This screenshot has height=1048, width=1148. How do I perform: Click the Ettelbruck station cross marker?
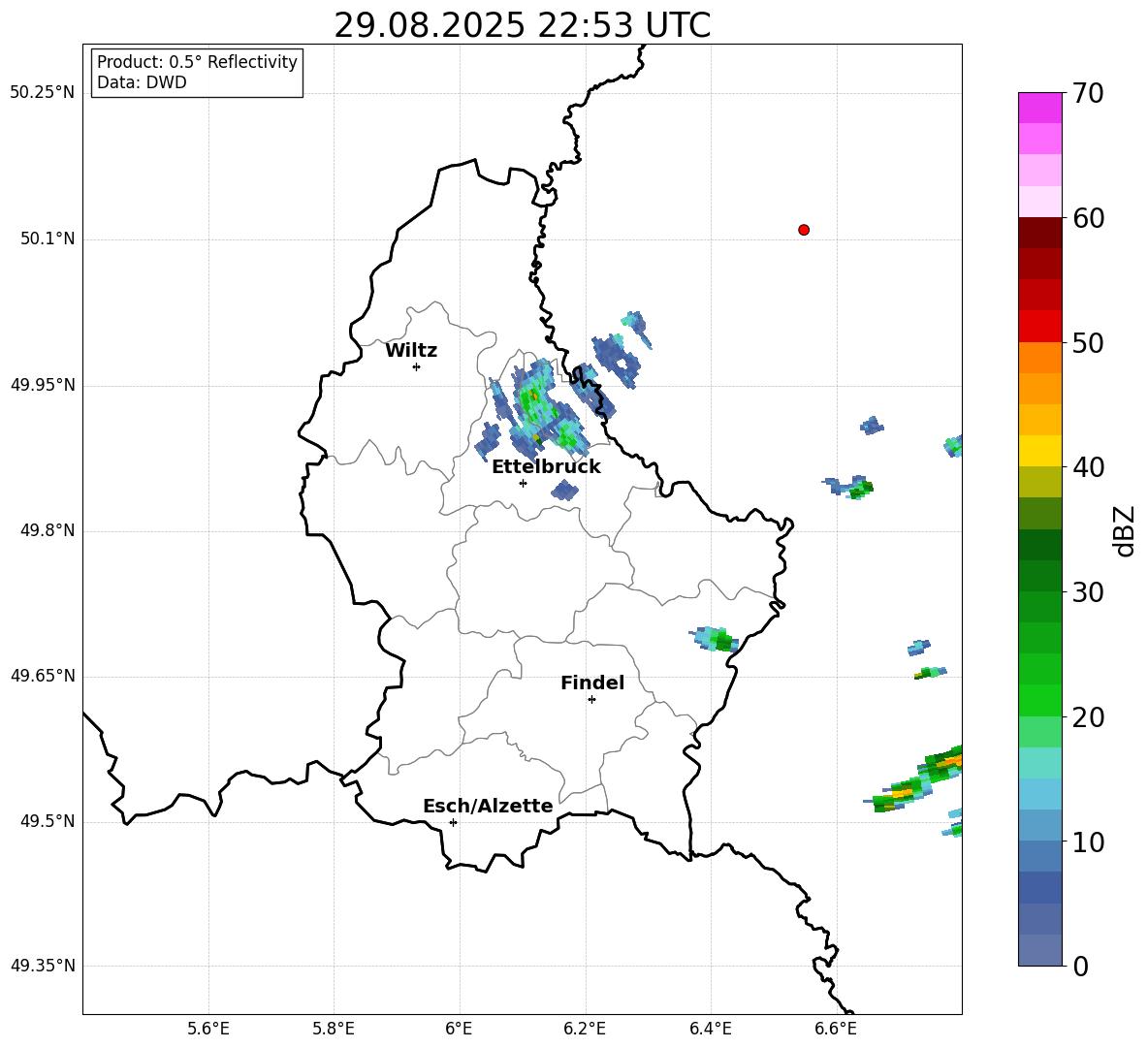(523, 483)
